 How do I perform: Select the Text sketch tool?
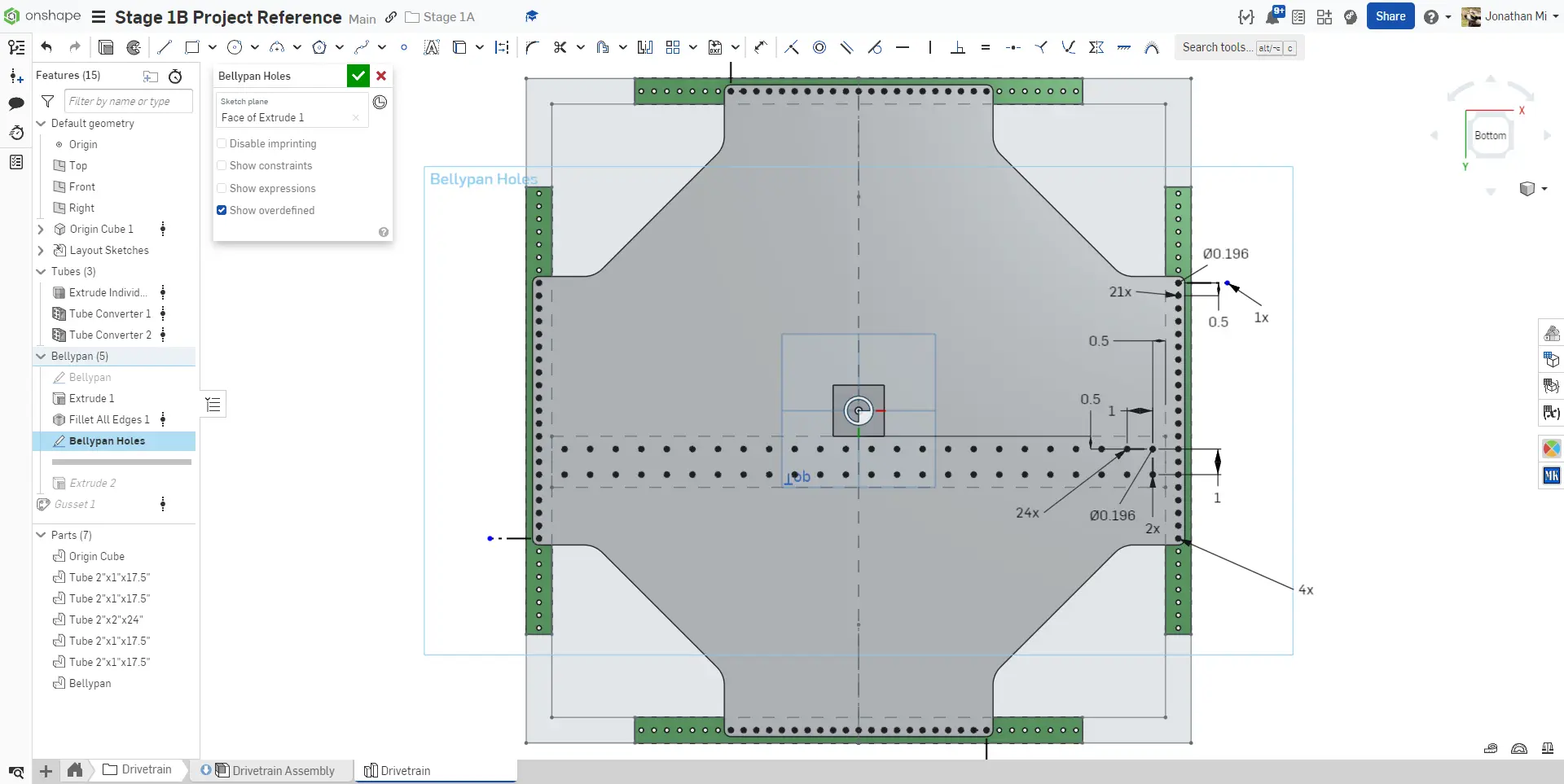tap(432, 47)
